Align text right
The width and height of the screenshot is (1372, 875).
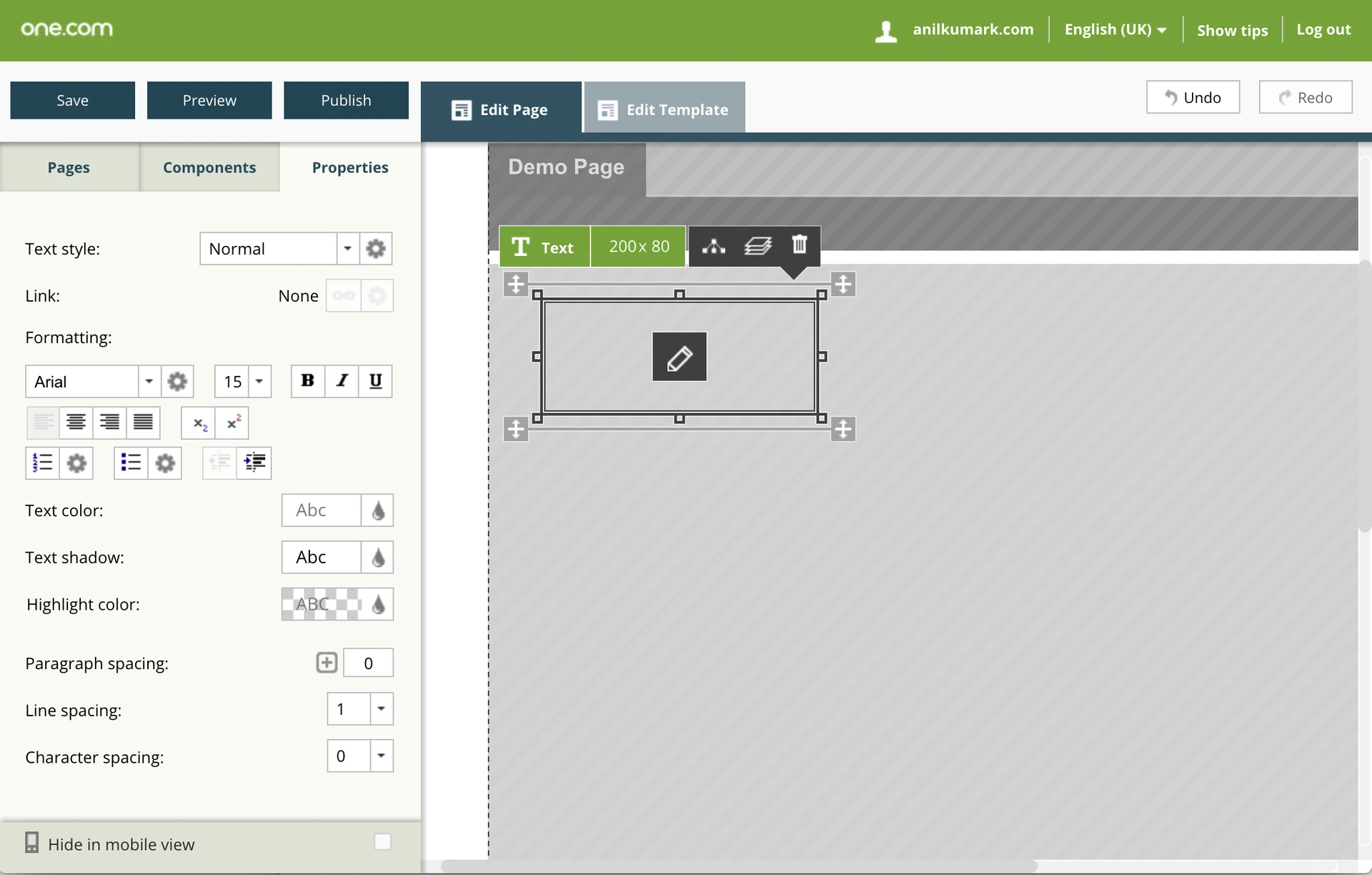[x=109, y=422]
